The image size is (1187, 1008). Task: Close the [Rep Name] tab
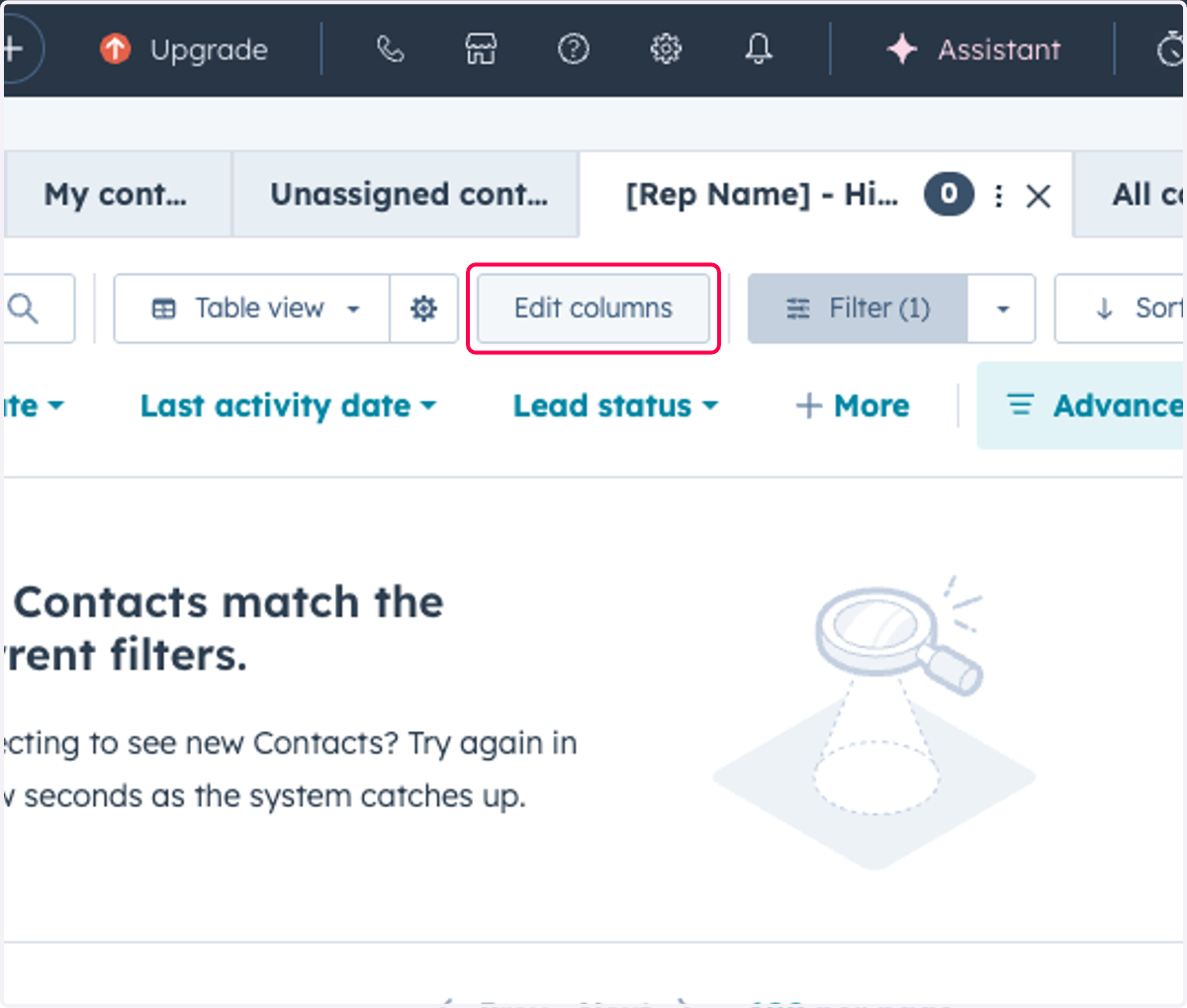click(1039, 196)
